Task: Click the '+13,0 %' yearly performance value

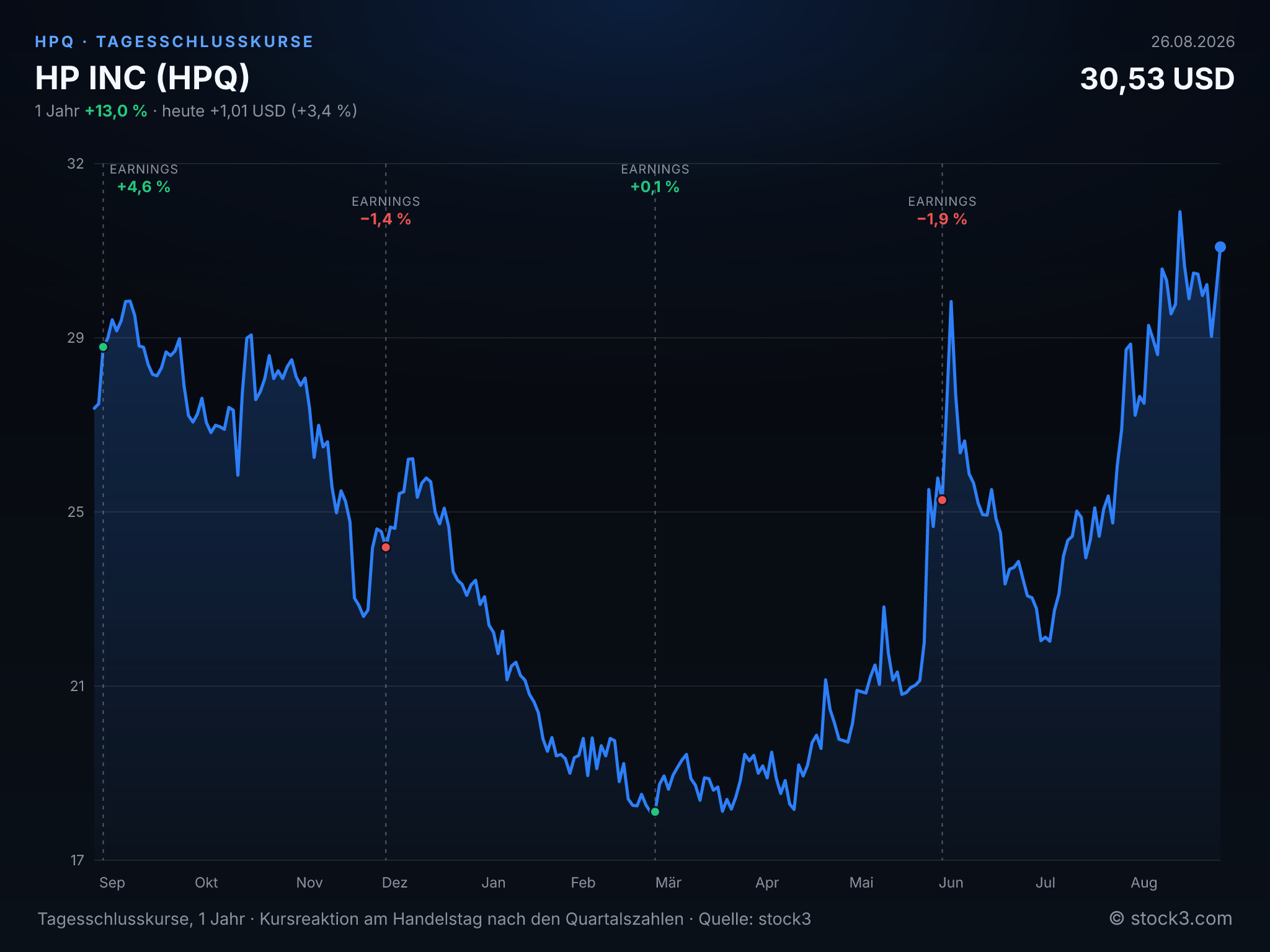Action: click(116, 111)
